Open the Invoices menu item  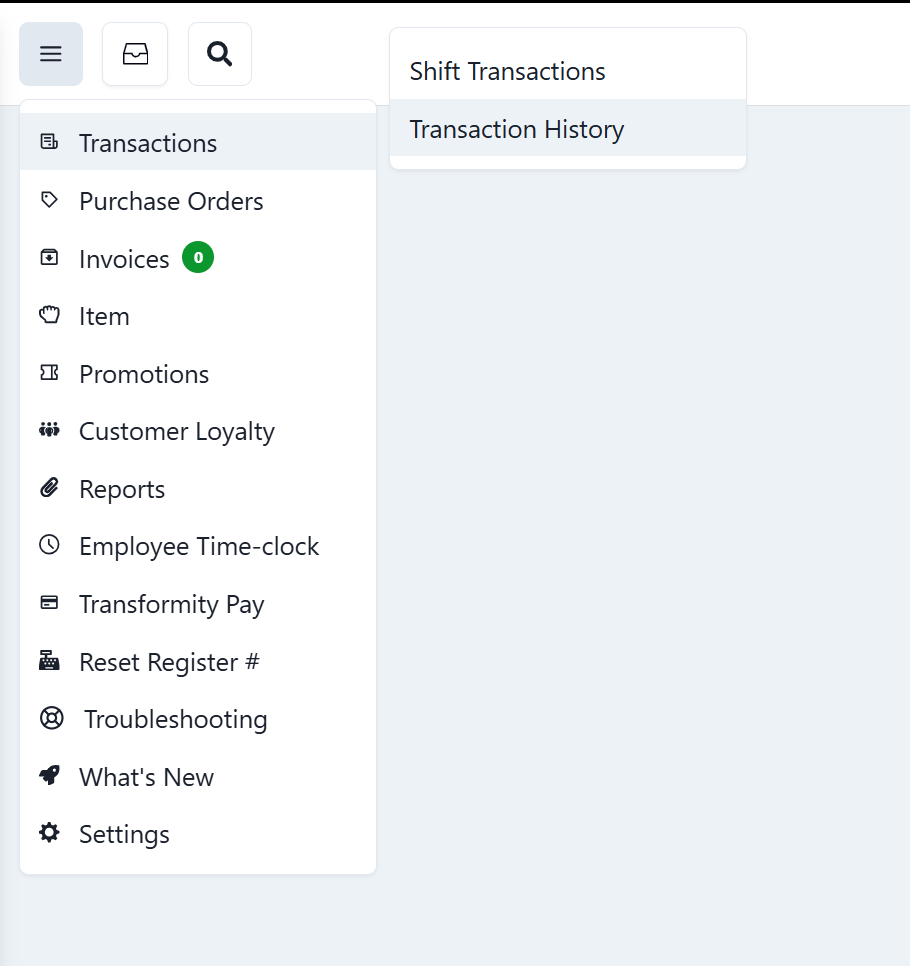tap(124, 259)
